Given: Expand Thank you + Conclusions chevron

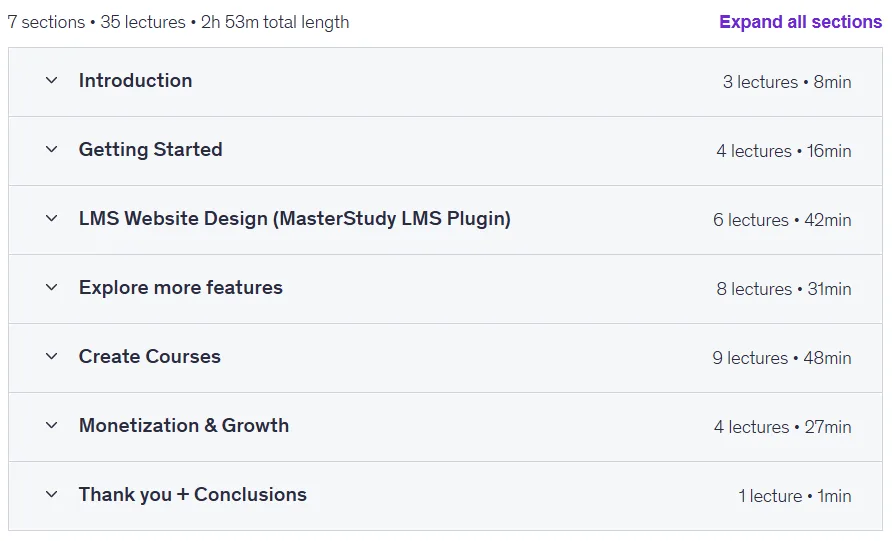Looking at the screenshot, I should click(x=51, y=494).
